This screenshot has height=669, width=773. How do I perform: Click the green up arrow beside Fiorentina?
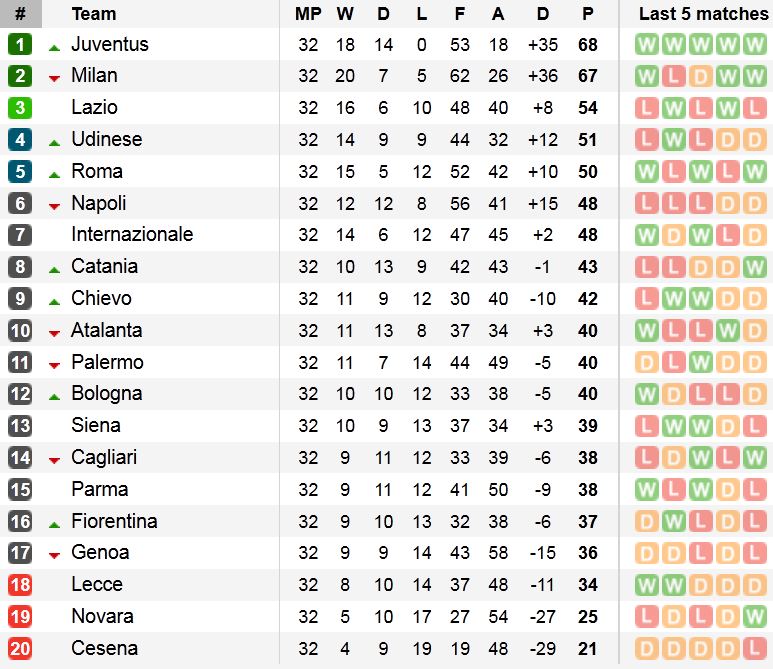tap(54, 523)
